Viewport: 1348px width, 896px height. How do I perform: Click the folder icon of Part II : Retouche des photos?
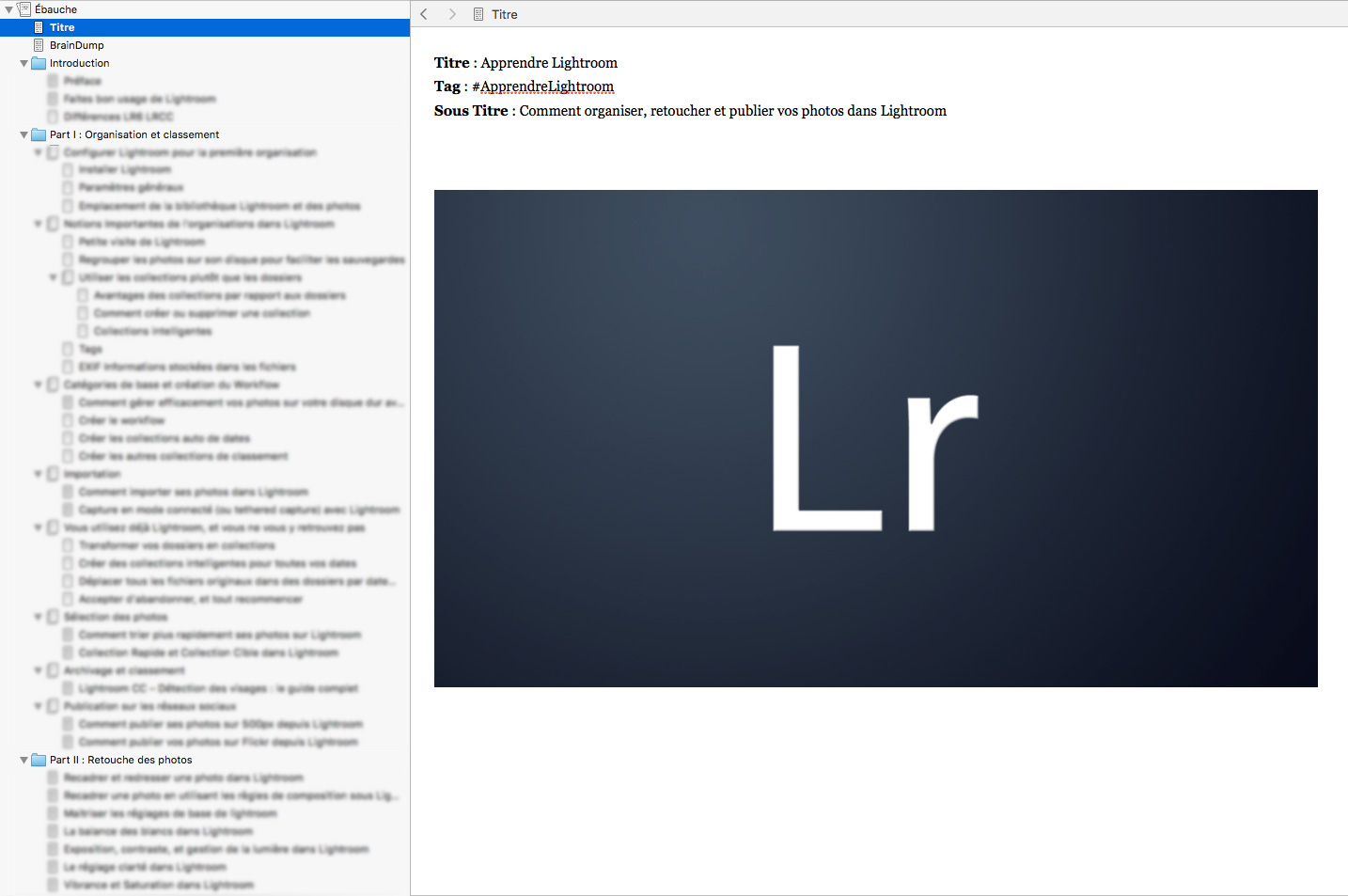click(x=38, y=760)
